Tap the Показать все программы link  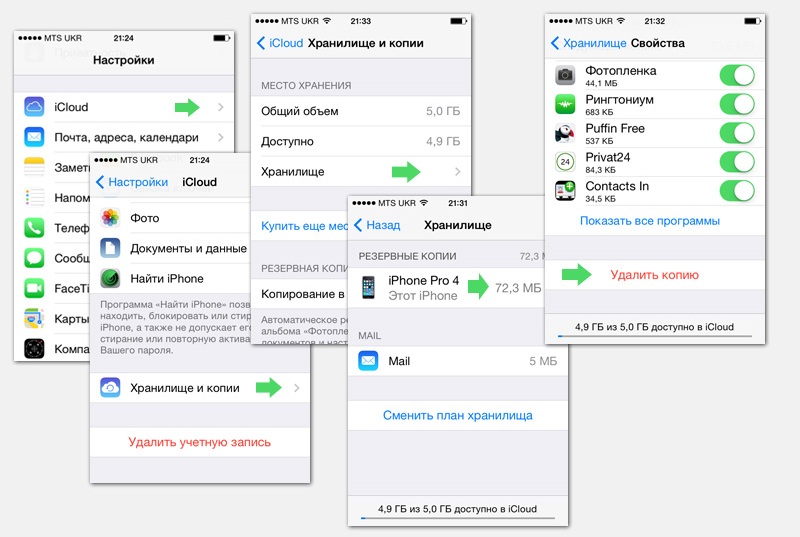point(649,221)
